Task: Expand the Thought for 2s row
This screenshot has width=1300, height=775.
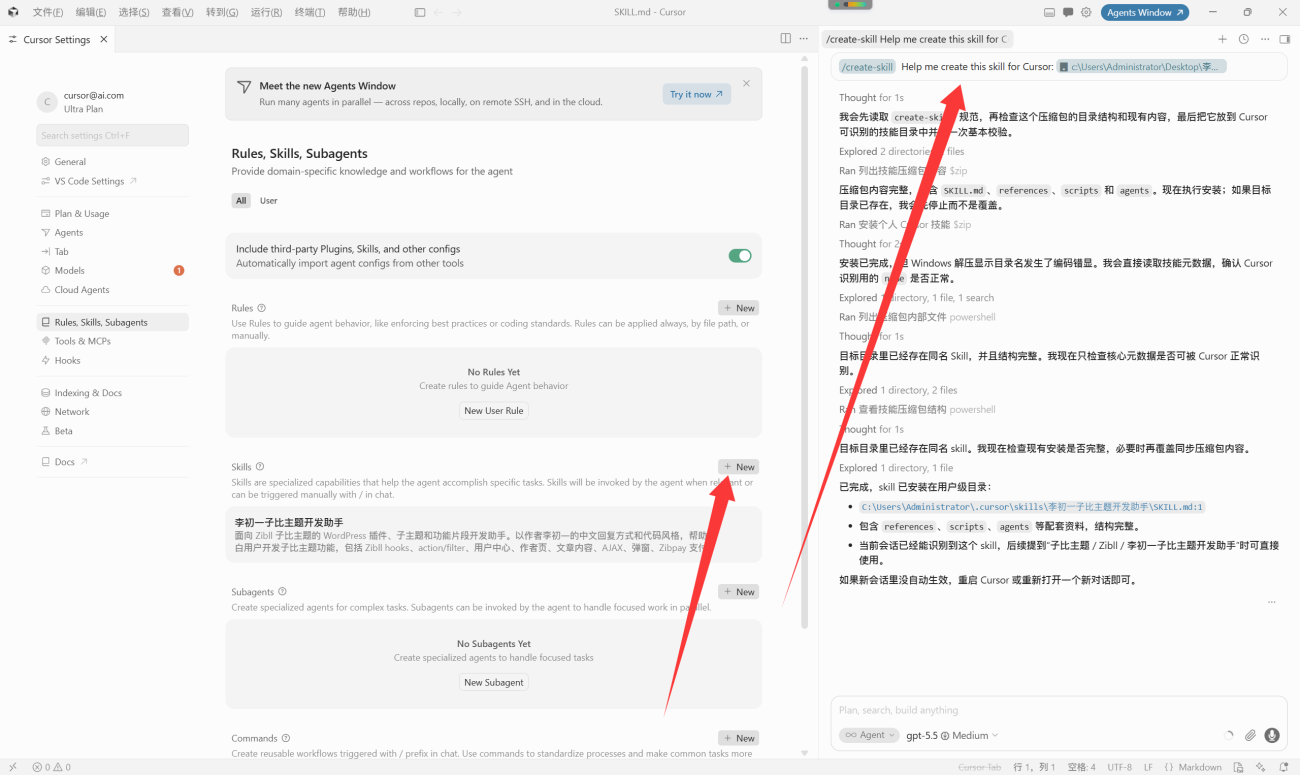Action: pos(871,244)
